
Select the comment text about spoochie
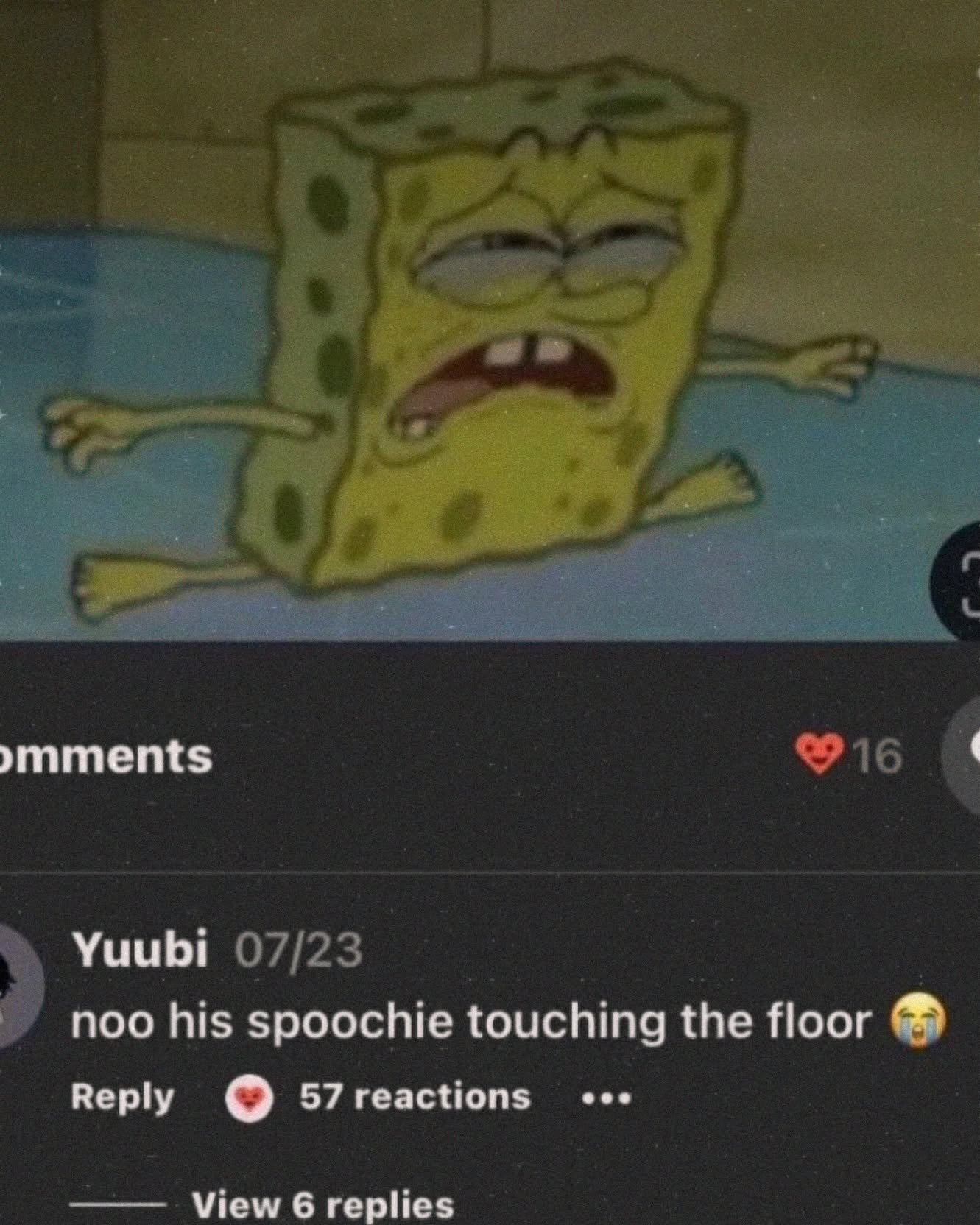tap(471, 1022)
